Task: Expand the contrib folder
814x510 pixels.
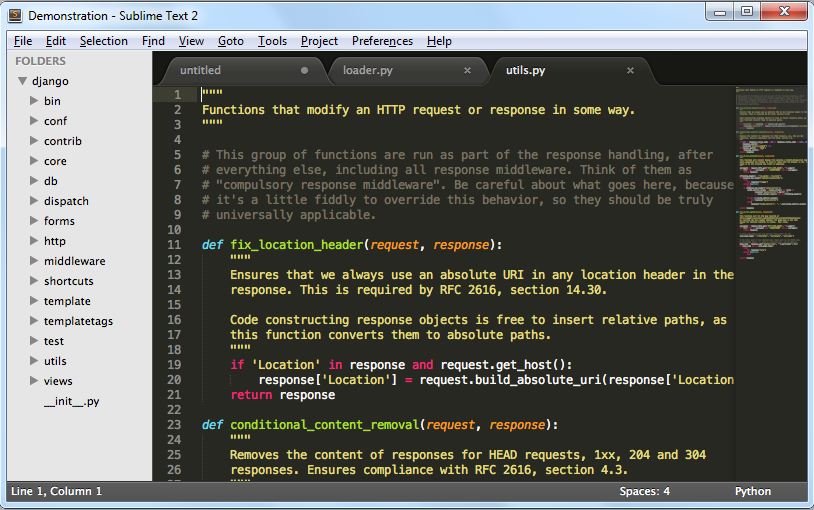Action: click(35, 141)
